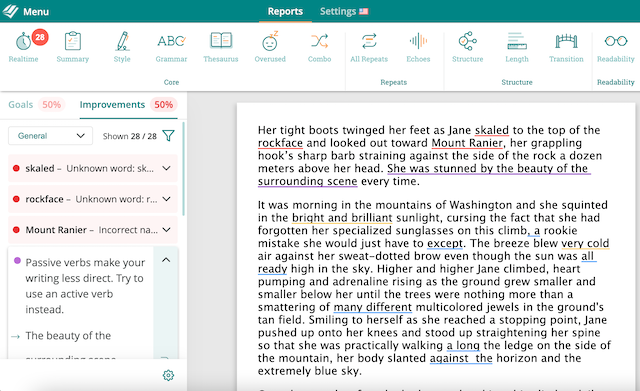The image size is (640, 391).
Task: Click the underlined word except
Action: (x=445, y=243)
